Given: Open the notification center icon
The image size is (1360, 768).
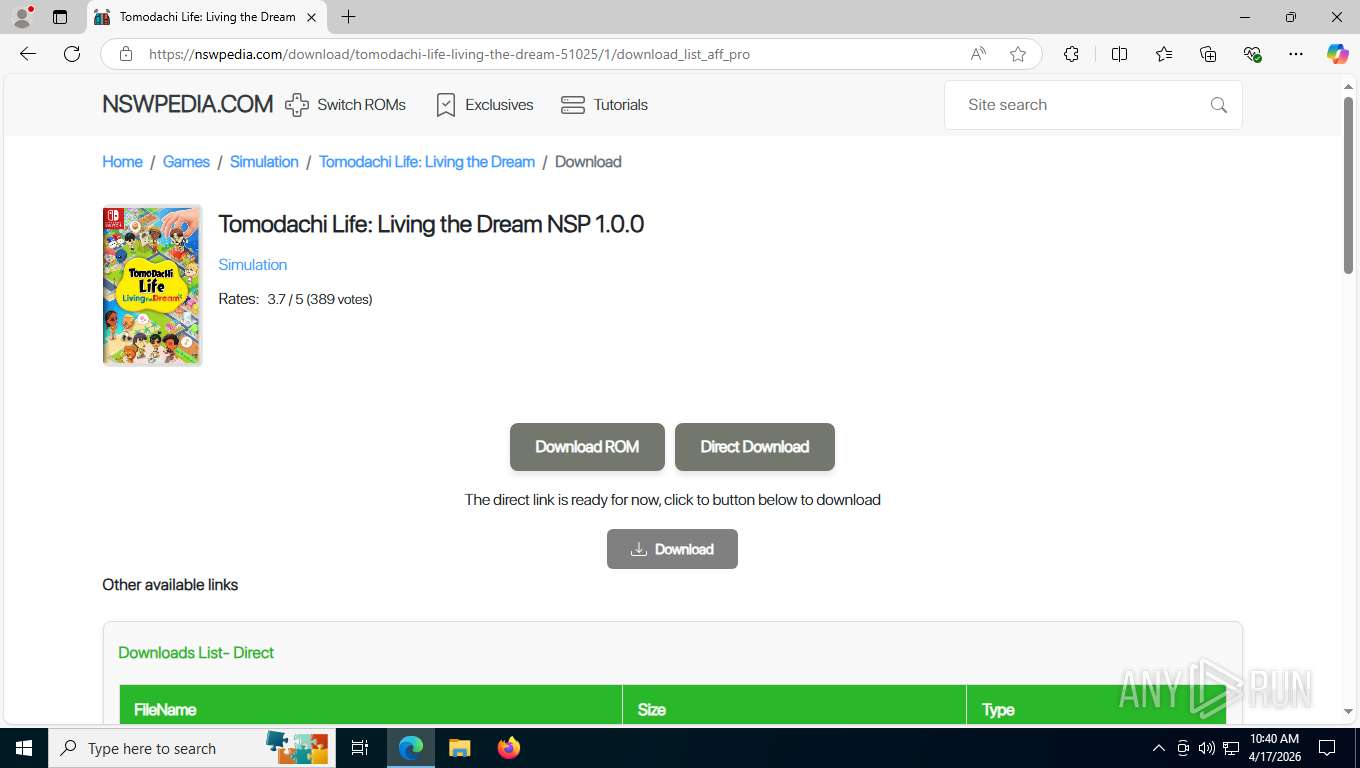Looking at the screenshot, I should click(x=1327, y=748).
